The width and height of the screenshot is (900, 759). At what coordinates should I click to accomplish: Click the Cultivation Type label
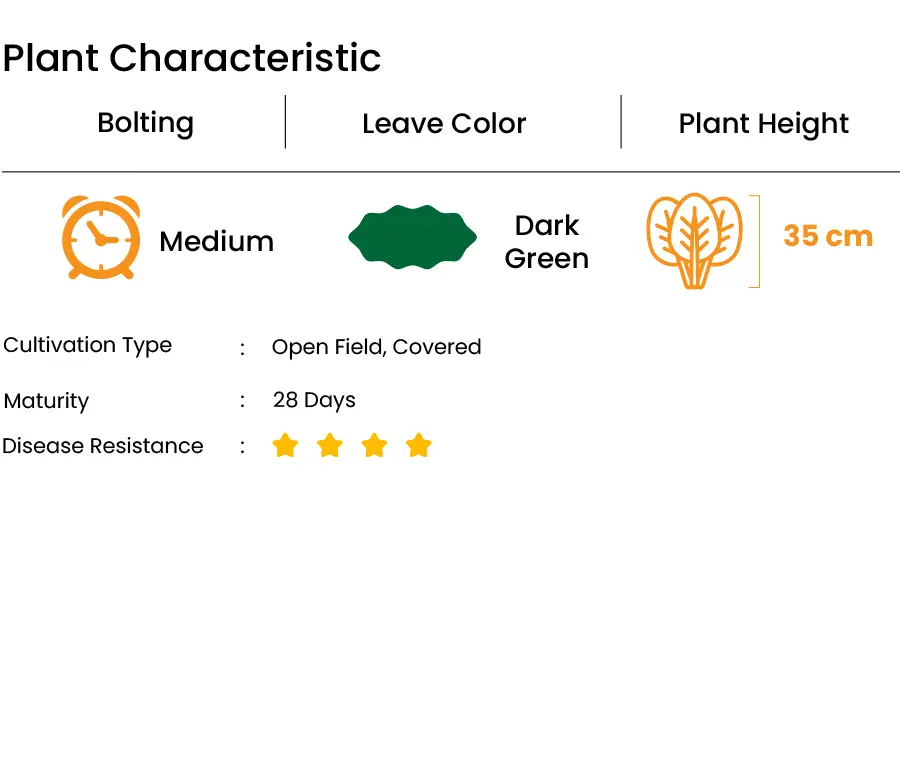tap(87, 346)
